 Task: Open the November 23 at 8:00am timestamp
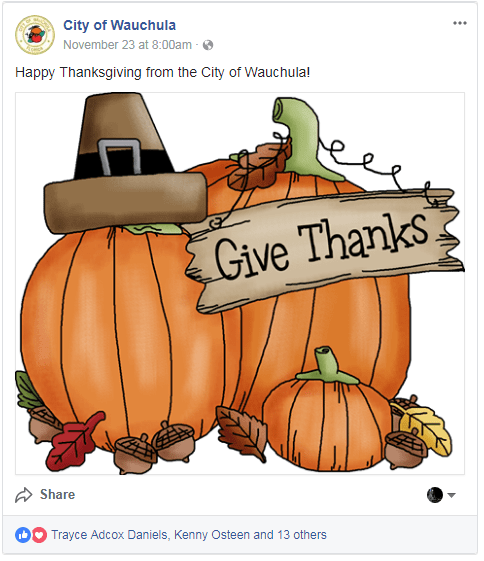(127, 45)
